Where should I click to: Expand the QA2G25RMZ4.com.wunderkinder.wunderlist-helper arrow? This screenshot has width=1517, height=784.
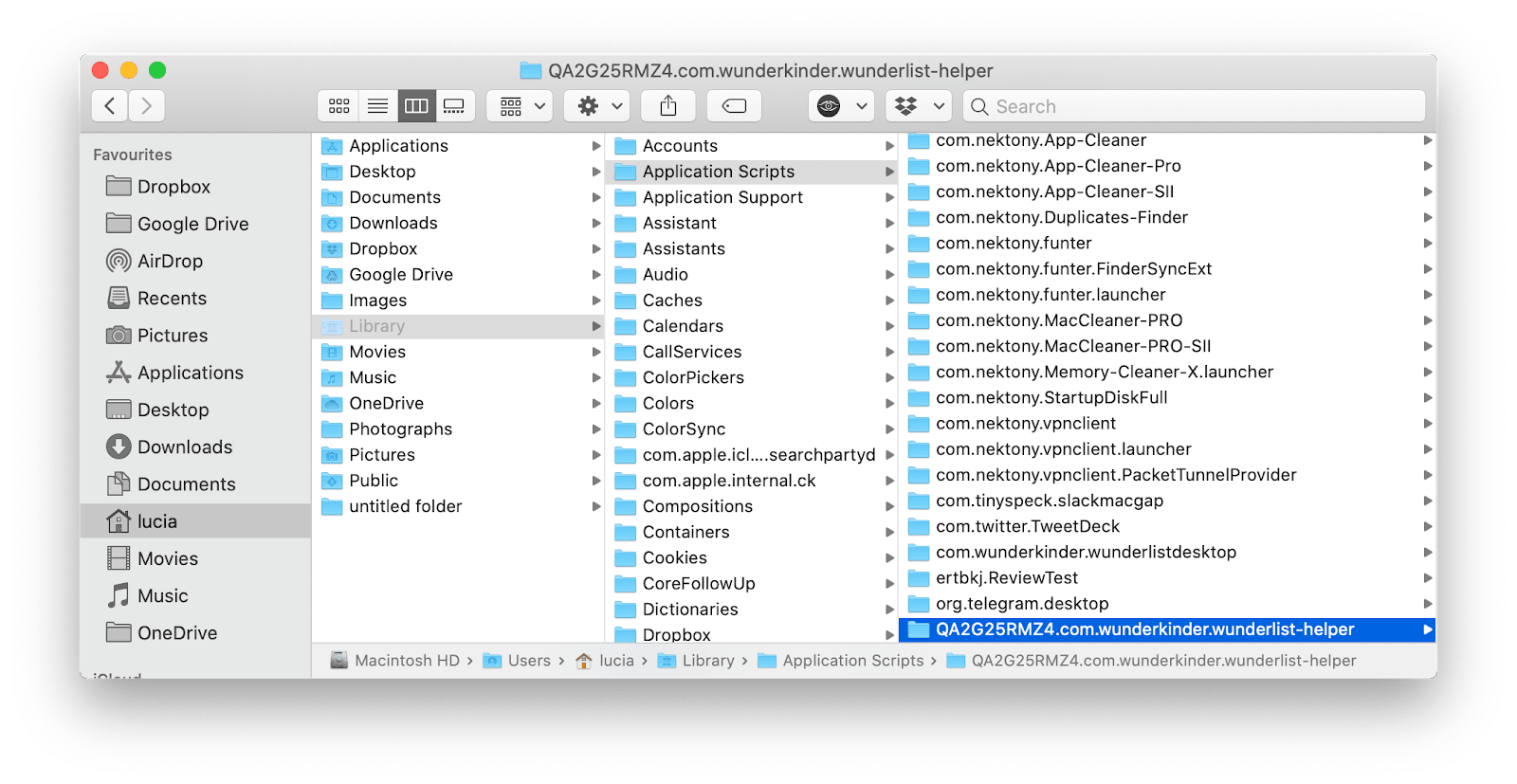tap(1427, 629)
